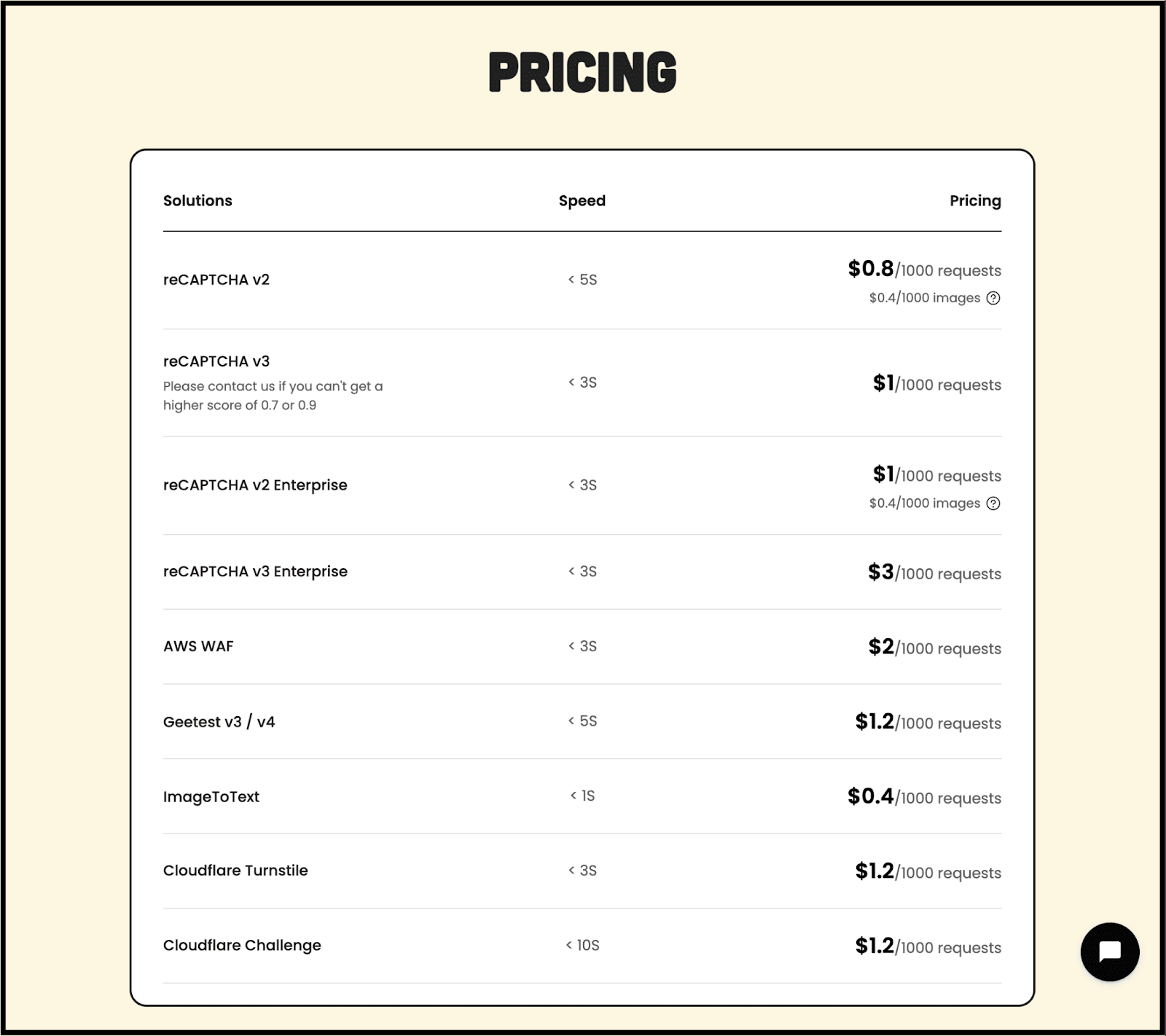Click the Pricing column header
Image resolution: width=1166 pixels, height=1036 pixels.
(975, 200)
